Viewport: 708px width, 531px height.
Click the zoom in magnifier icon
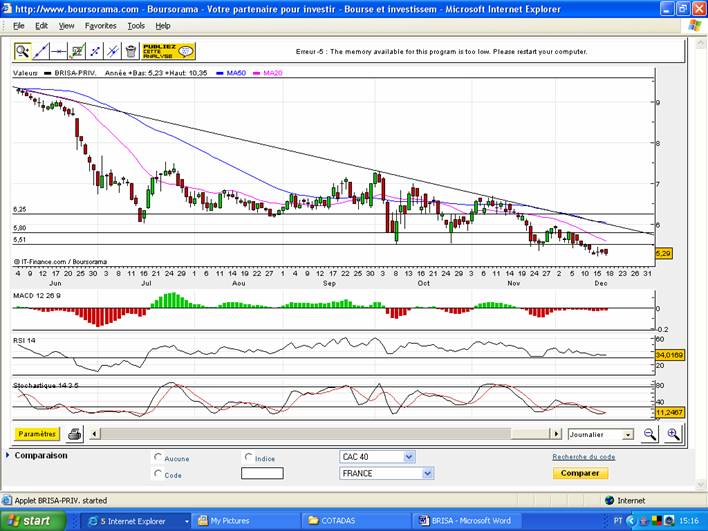coord(673,434)
